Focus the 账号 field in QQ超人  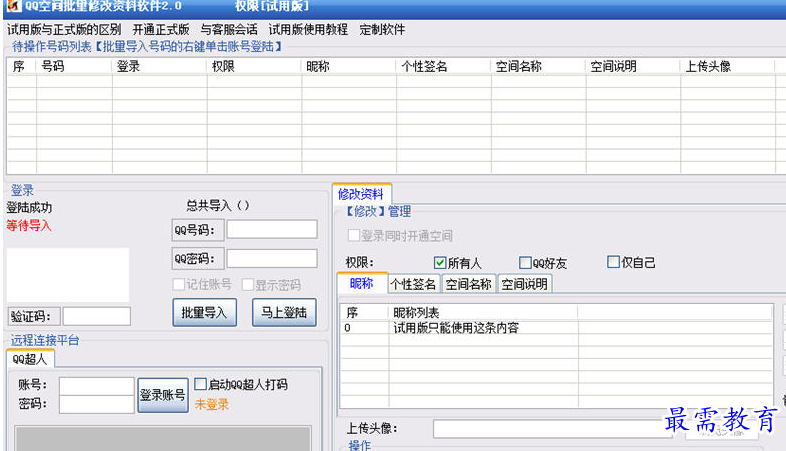(97, 386)
